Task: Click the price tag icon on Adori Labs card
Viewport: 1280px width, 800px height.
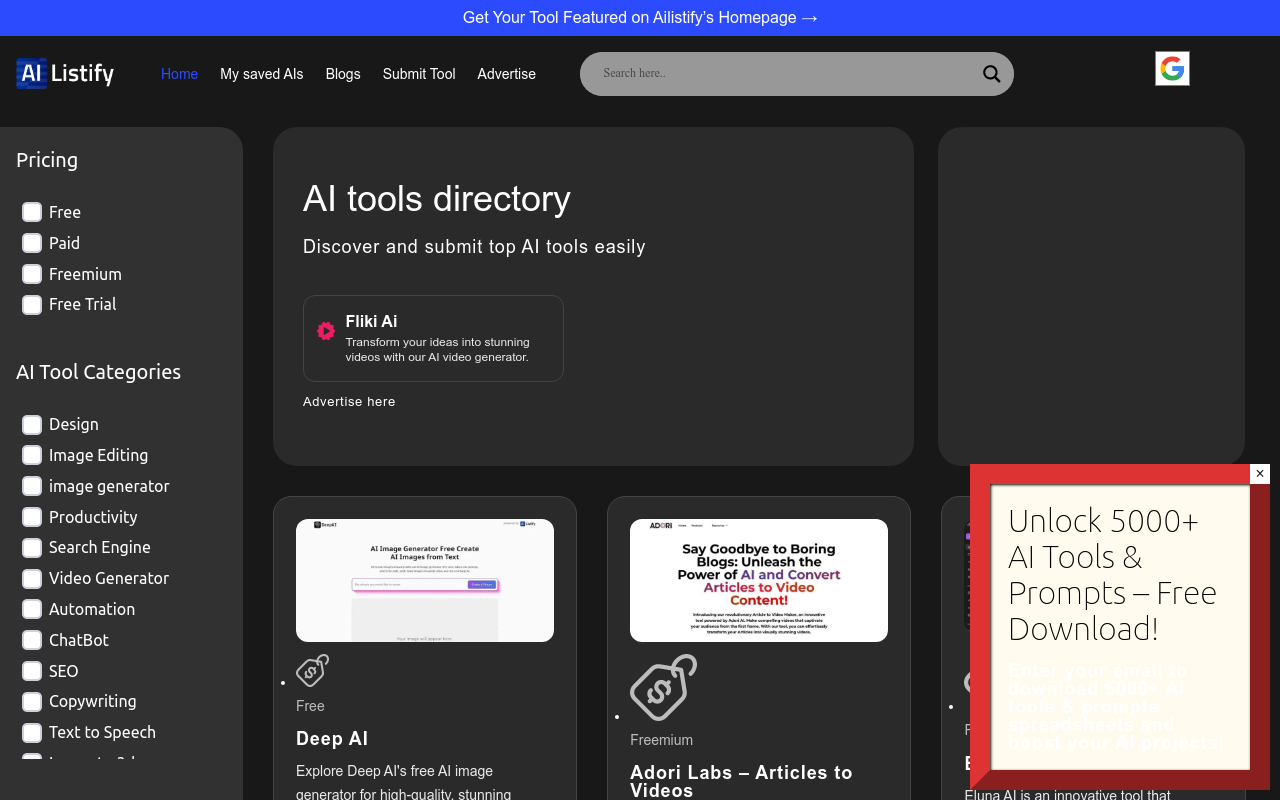Action: 664,687
